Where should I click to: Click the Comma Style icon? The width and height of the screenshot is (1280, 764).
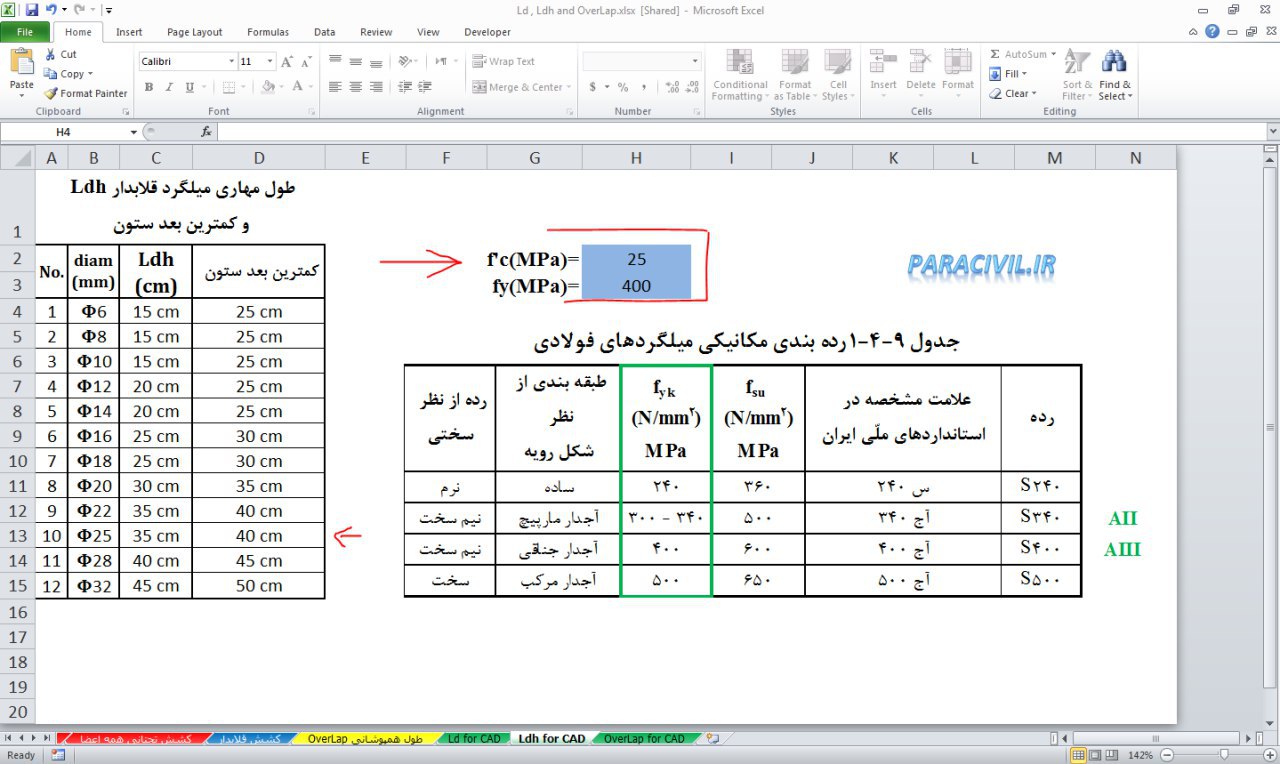click(x=644, y=87)
